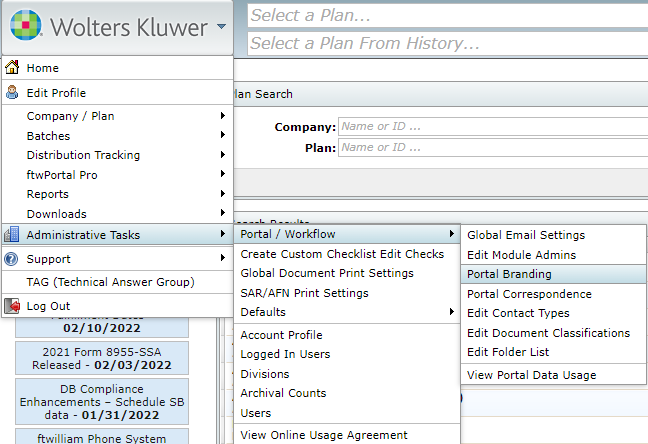Select Distribution Tracking menu item
The image size is (648, 444).
click(x=117, y=155)
